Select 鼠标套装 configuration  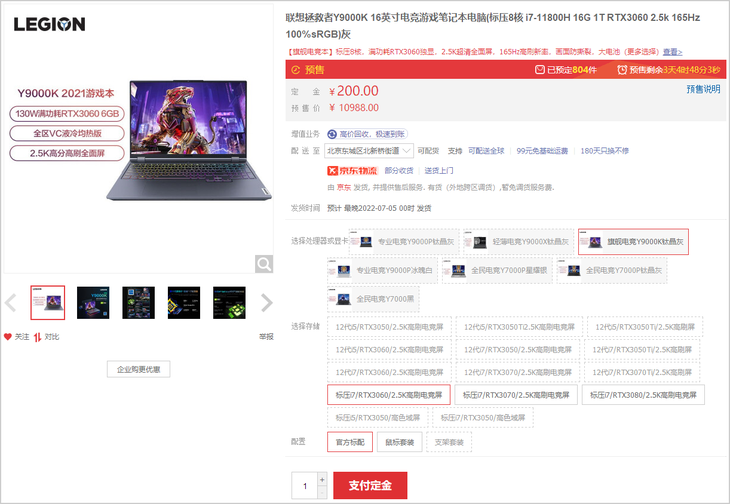[399, 442]
